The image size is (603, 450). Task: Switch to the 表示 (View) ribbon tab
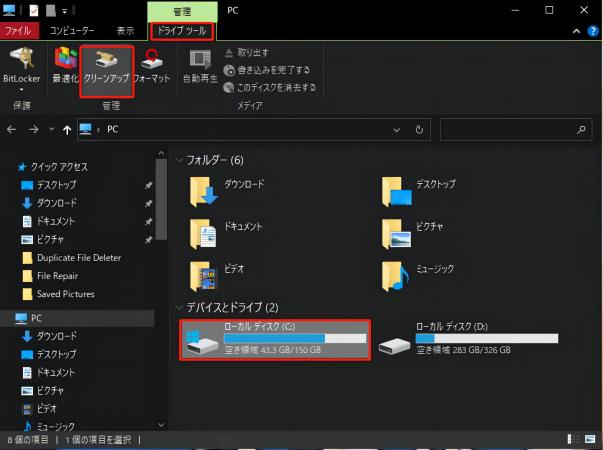pos(125,31)
